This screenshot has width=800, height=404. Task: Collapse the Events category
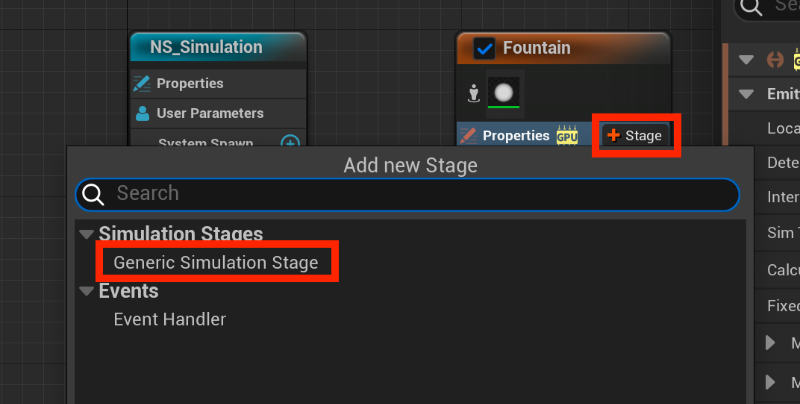[85, 291]
